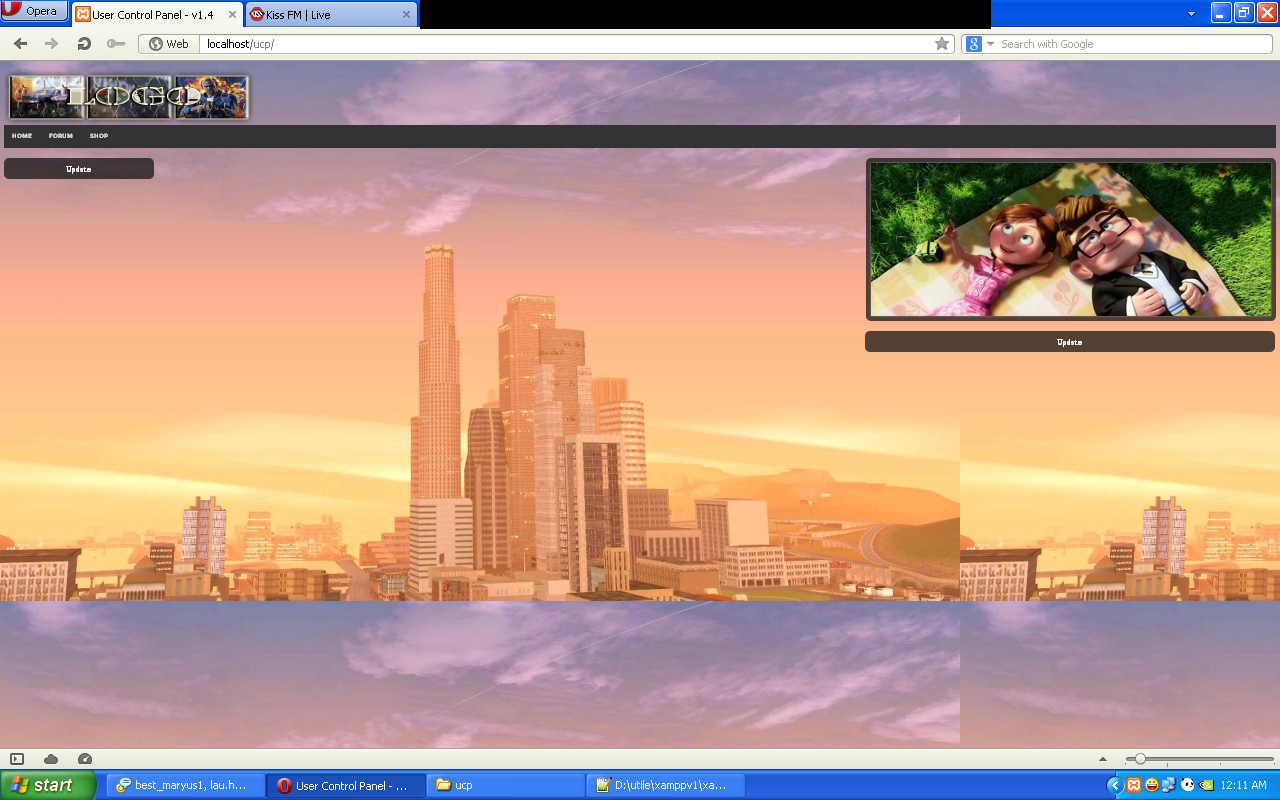Open the XAMPP tray icon
Screen dimensions: 1280x800
(1134, 785)
